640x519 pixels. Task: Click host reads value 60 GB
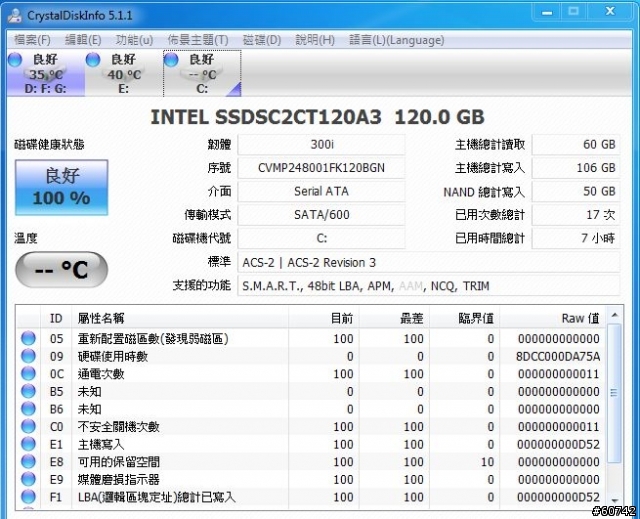576,144
